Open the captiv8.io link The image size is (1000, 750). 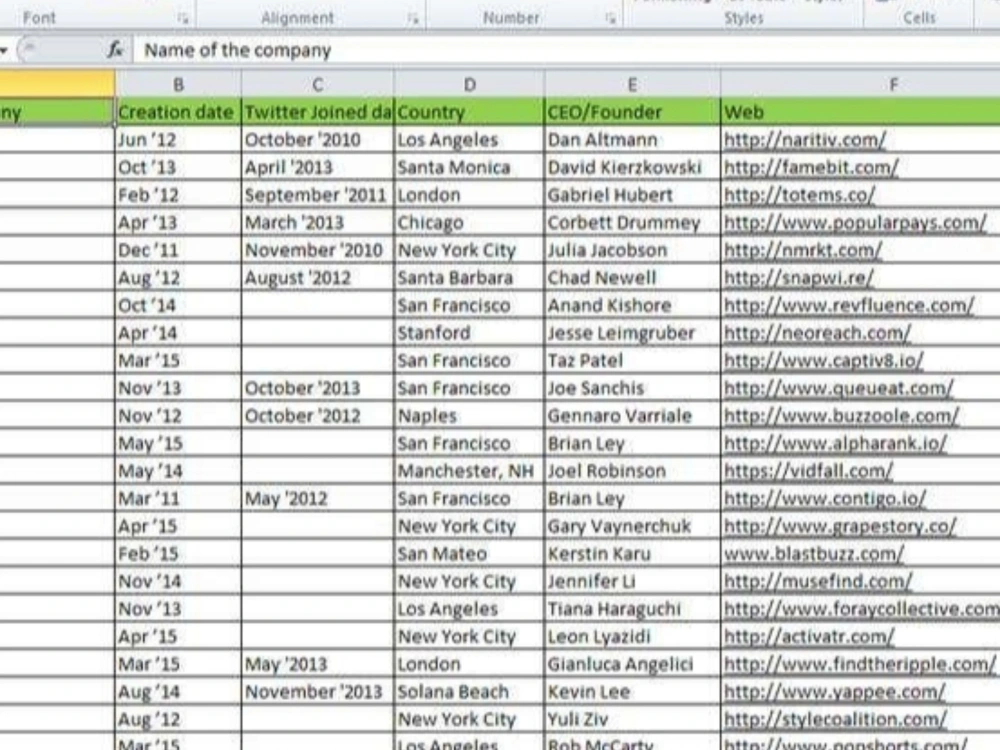click(824, 360)
